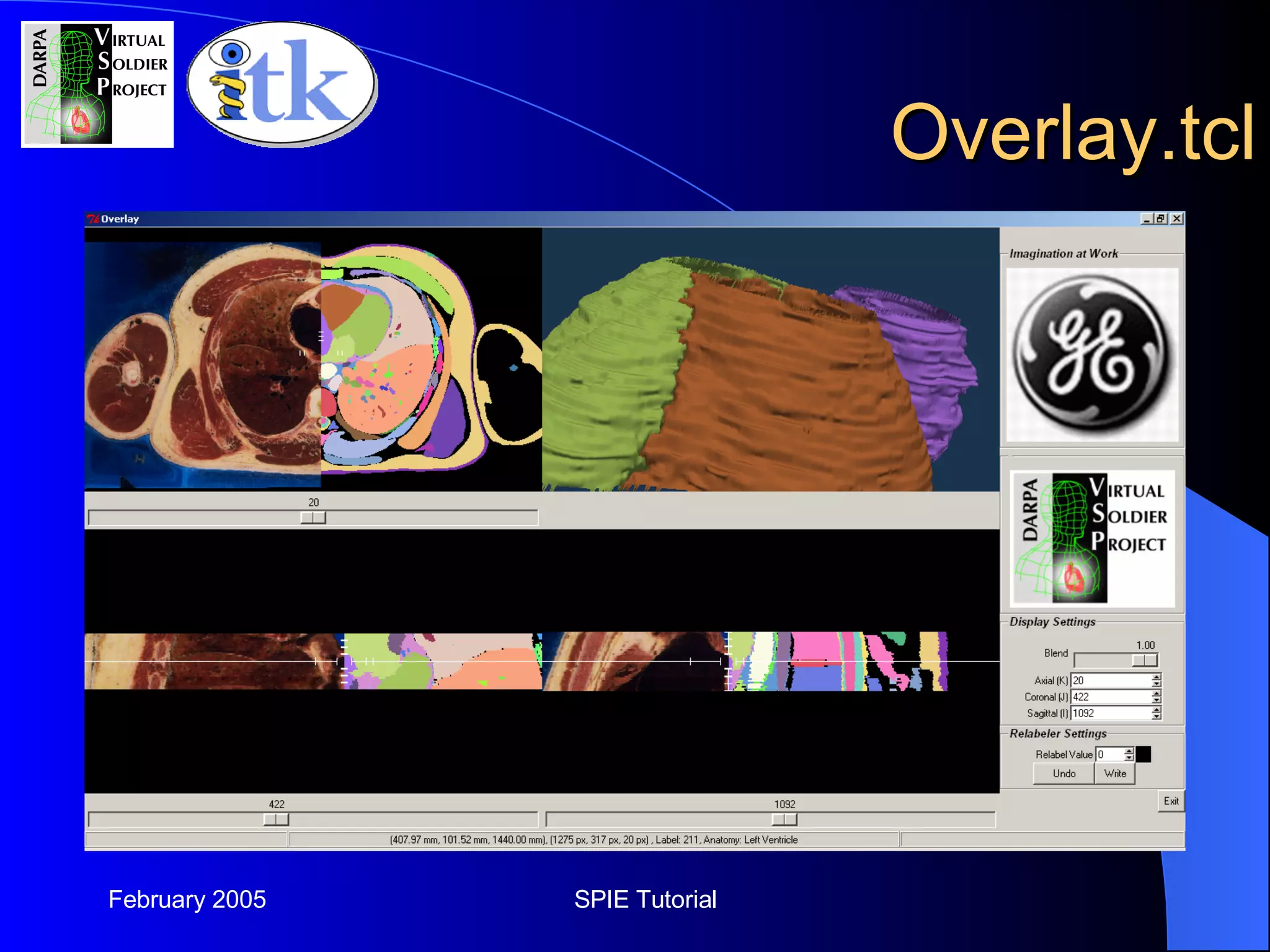The image size is (1270, 952).
Task: Increase Sagittal (I) value with up arrow
Action: pos(1157,710)
